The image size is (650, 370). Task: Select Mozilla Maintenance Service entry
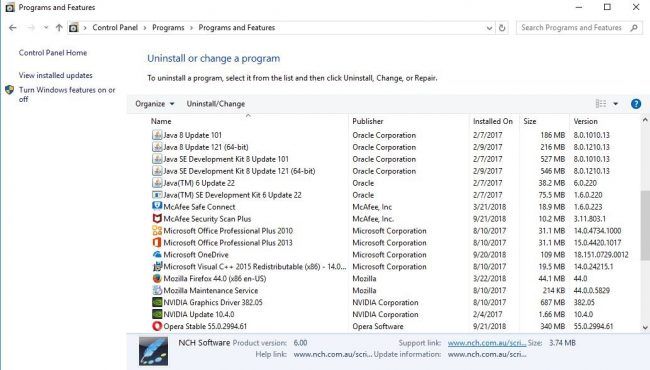tap(211, 291)
